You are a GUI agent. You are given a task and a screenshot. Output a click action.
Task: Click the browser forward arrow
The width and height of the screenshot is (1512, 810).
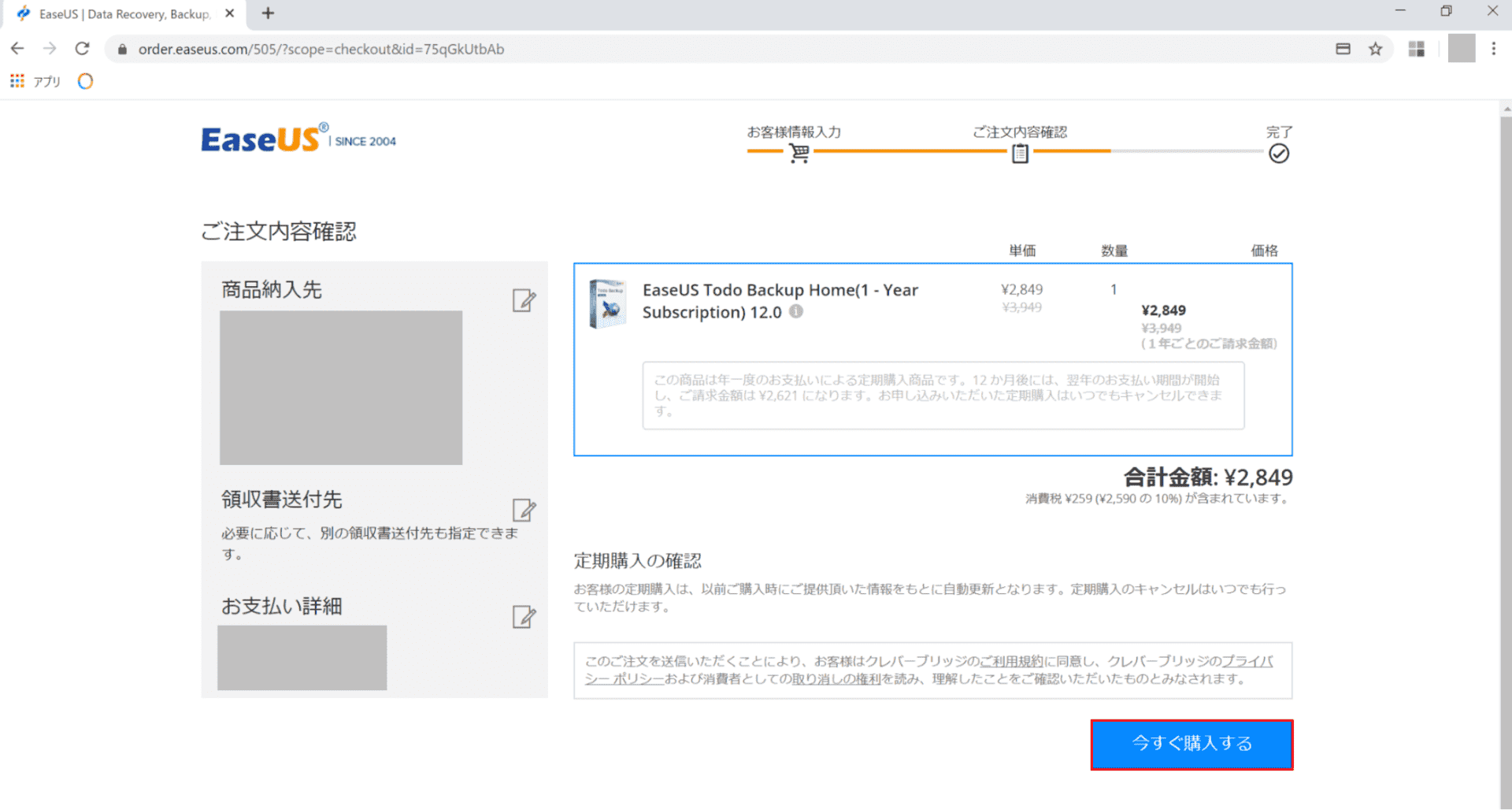pos(50,49)
